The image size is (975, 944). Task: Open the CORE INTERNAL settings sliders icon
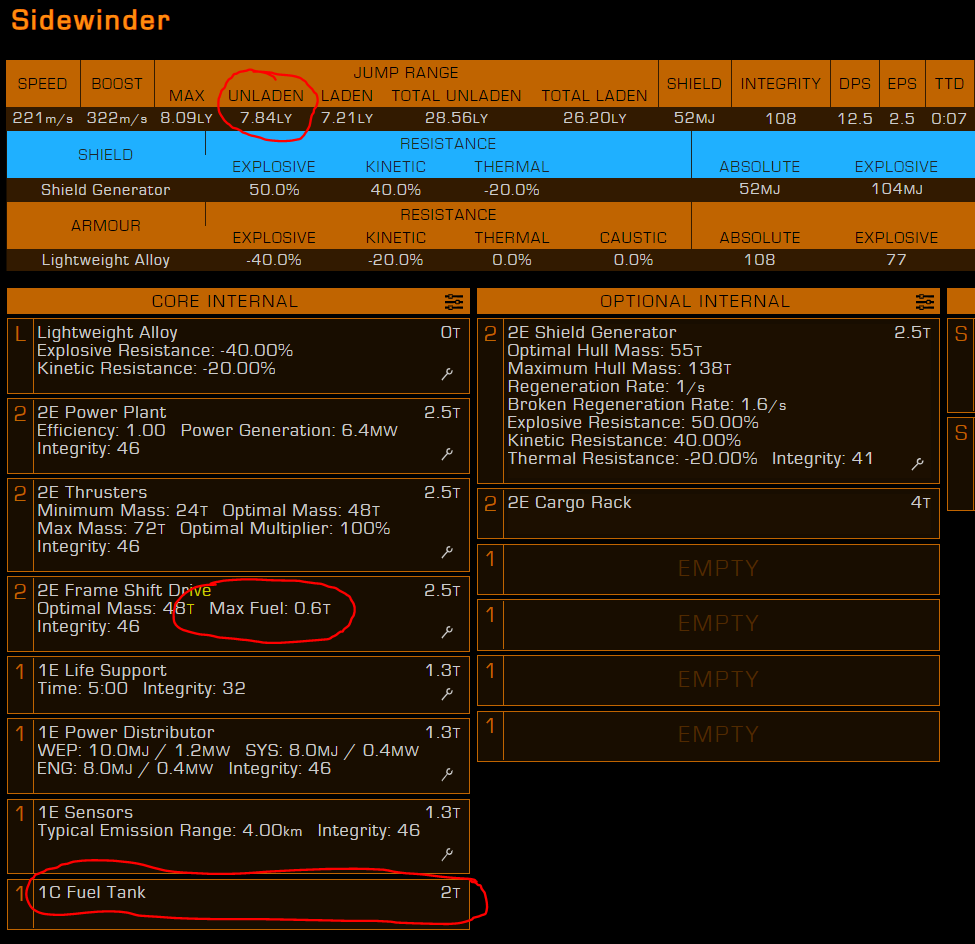pos(453,302)
